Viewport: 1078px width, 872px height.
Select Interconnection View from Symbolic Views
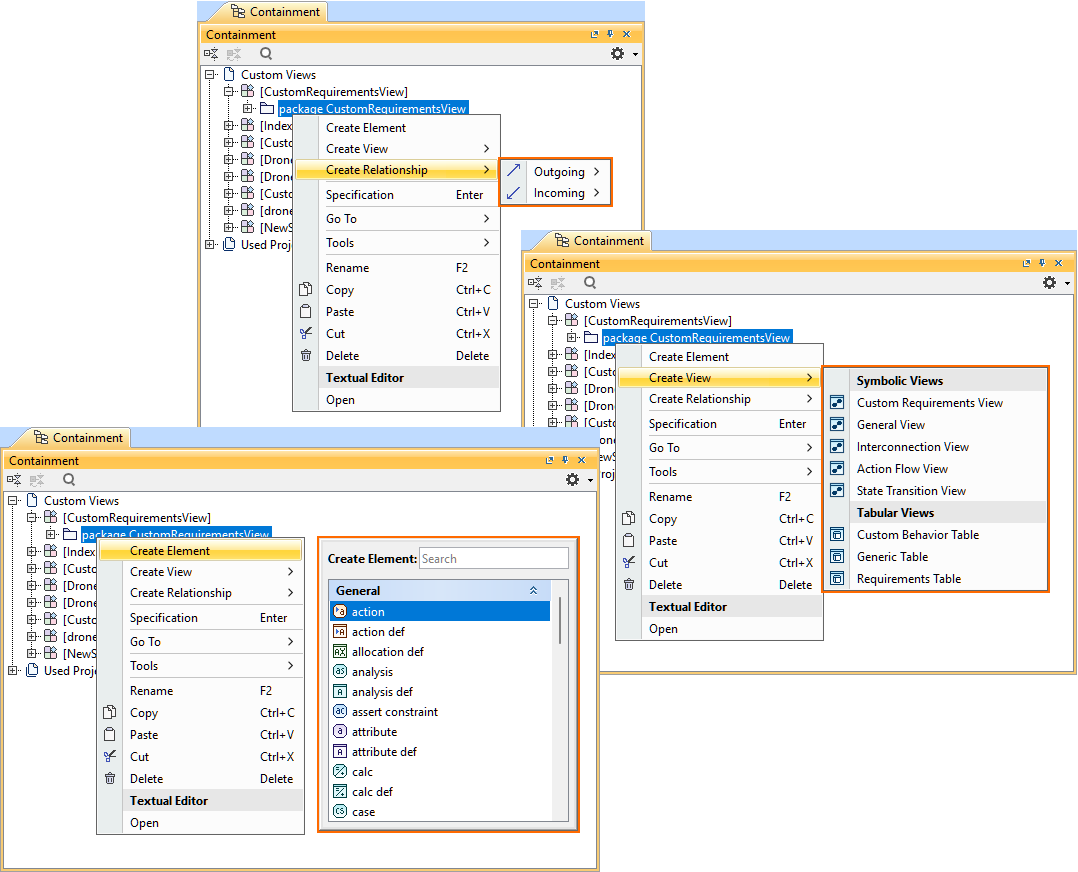pyautogui.click(x=912, y=447)
